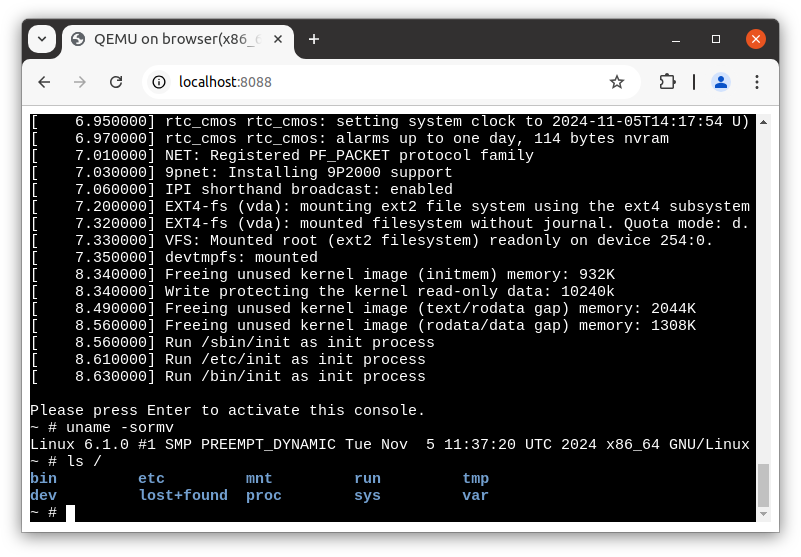Click the terminal scrollbar down arrow
Screen dimensions: 801x557
[763, 514]
